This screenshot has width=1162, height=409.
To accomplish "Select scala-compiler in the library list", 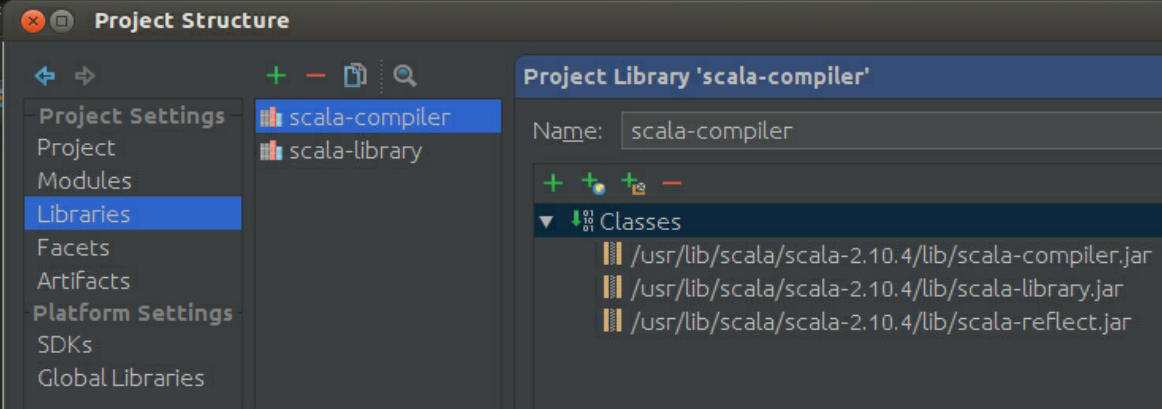I will click(369, 118).
